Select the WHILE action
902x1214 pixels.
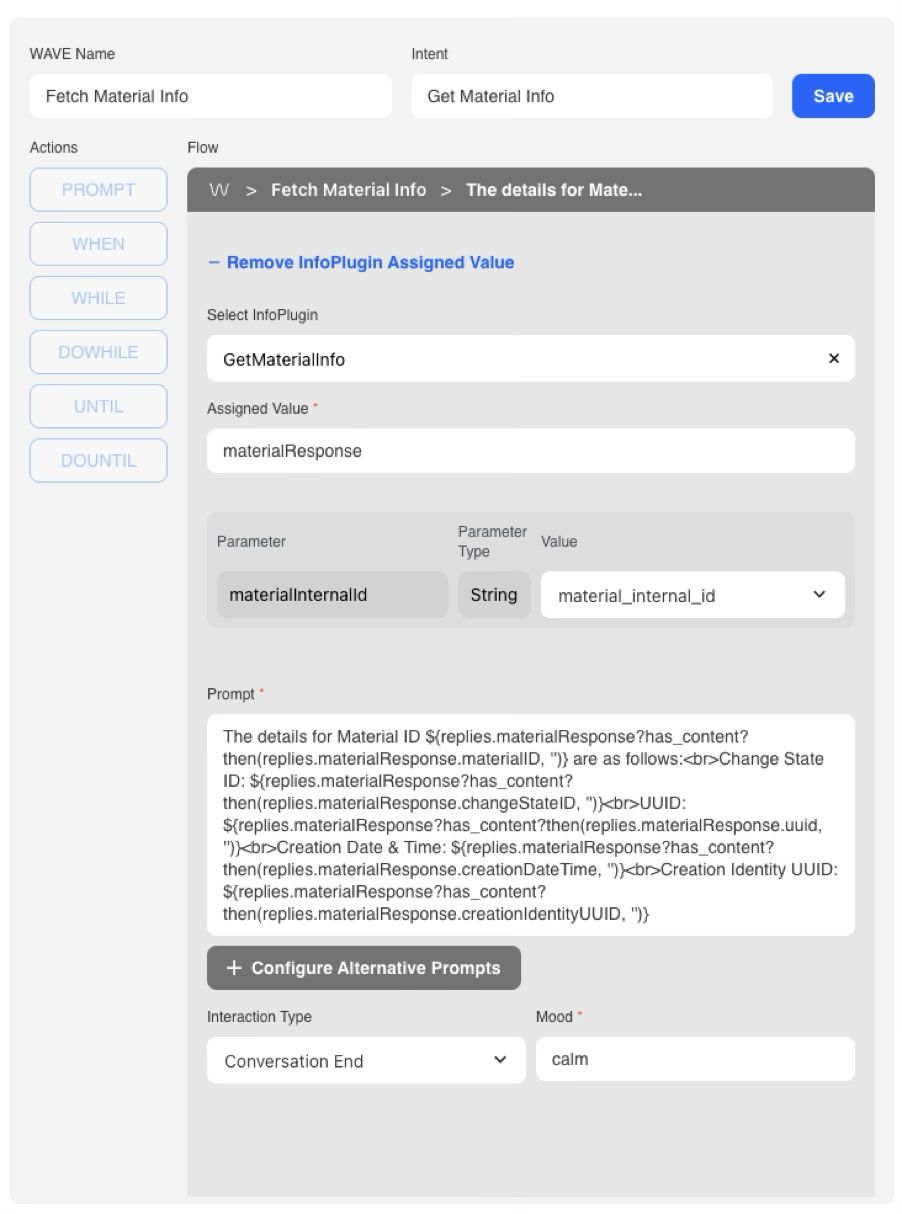point(98,298)
